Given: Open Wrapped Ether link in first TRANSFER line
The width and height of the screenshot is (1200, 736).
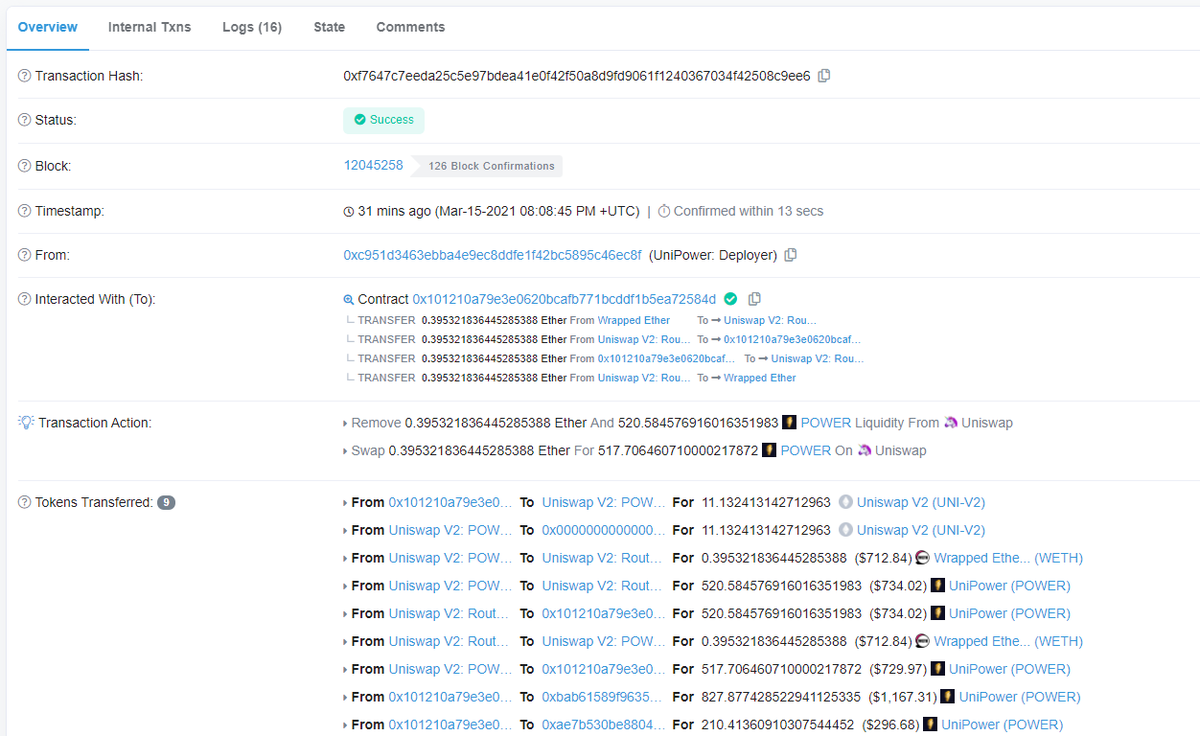Looking at the screenshot, I should (x=634, y=320).
